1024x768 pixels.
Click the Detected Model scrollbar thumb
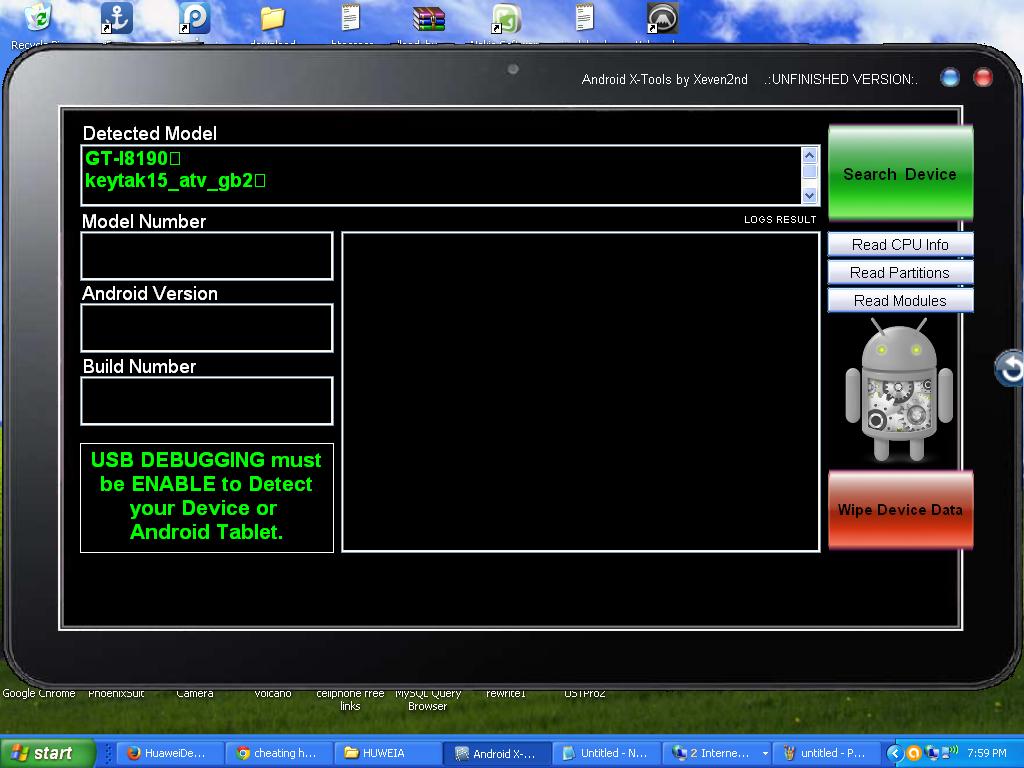click(810, 172)
